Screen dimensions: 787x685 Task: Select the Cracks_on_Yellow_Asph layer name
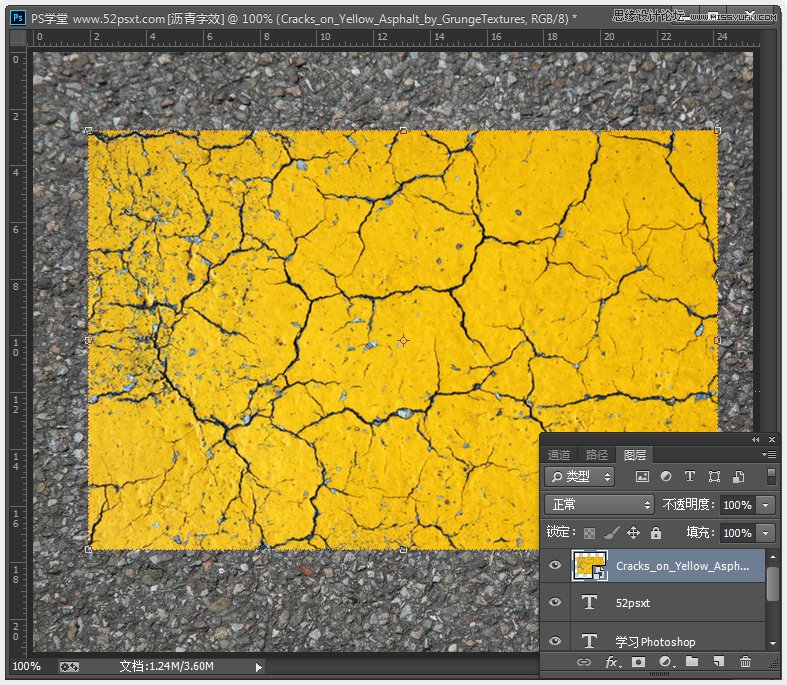point(683,566)
